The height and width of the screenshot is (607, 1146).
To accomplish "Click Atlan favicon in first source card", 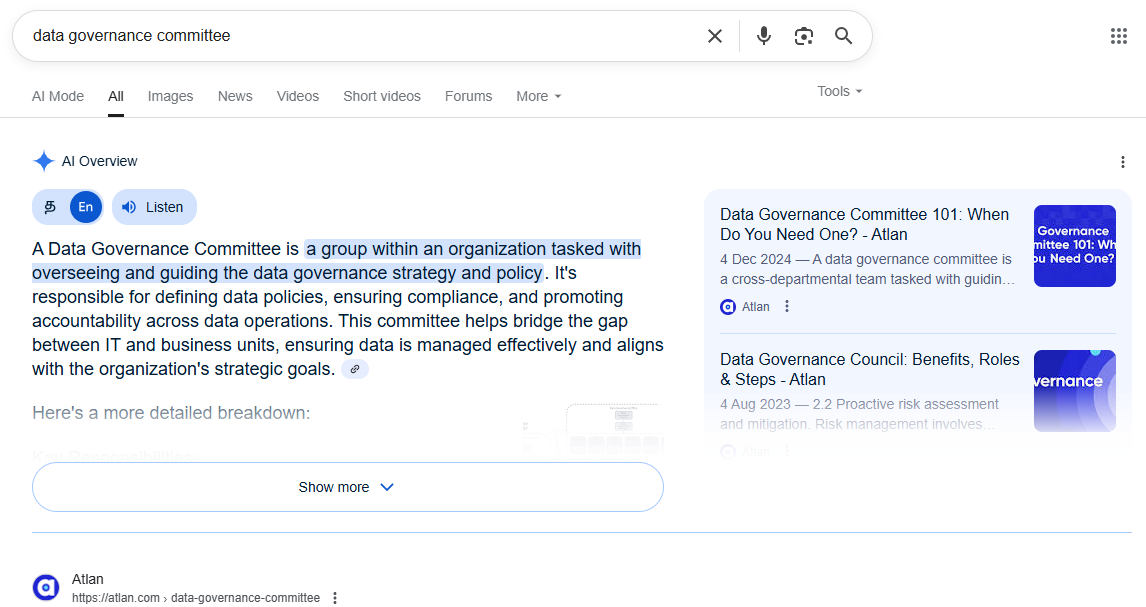I will pyautogui.click(x=728, y=307).
